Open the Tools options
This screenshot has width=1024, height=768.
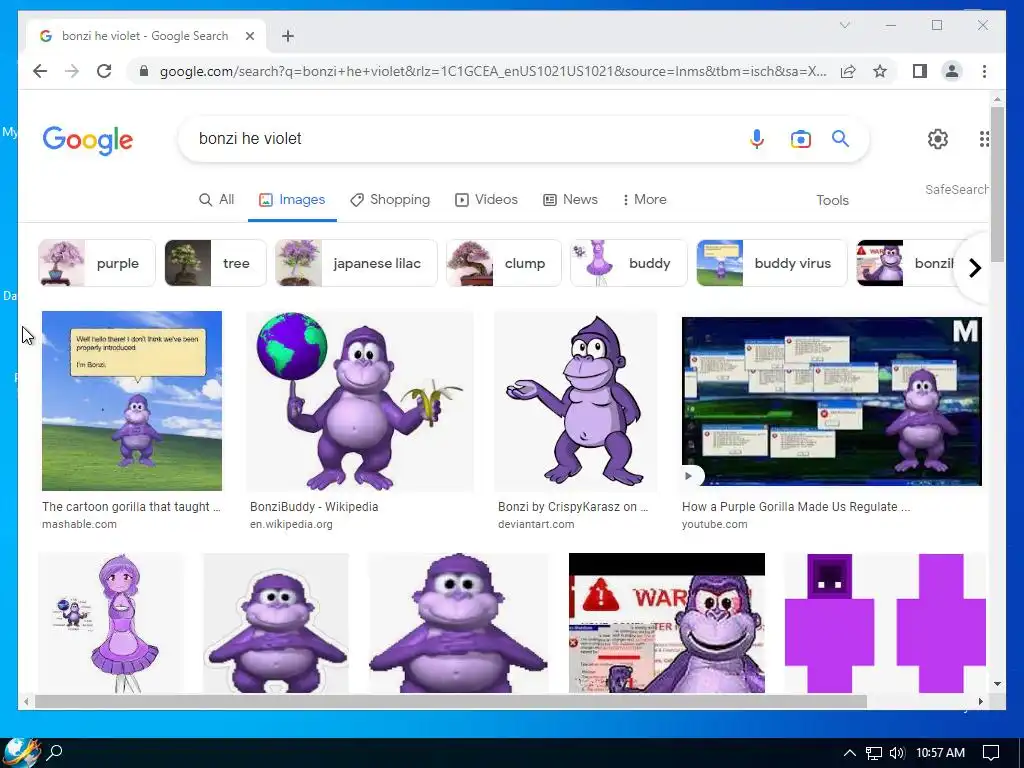(832, 200)
